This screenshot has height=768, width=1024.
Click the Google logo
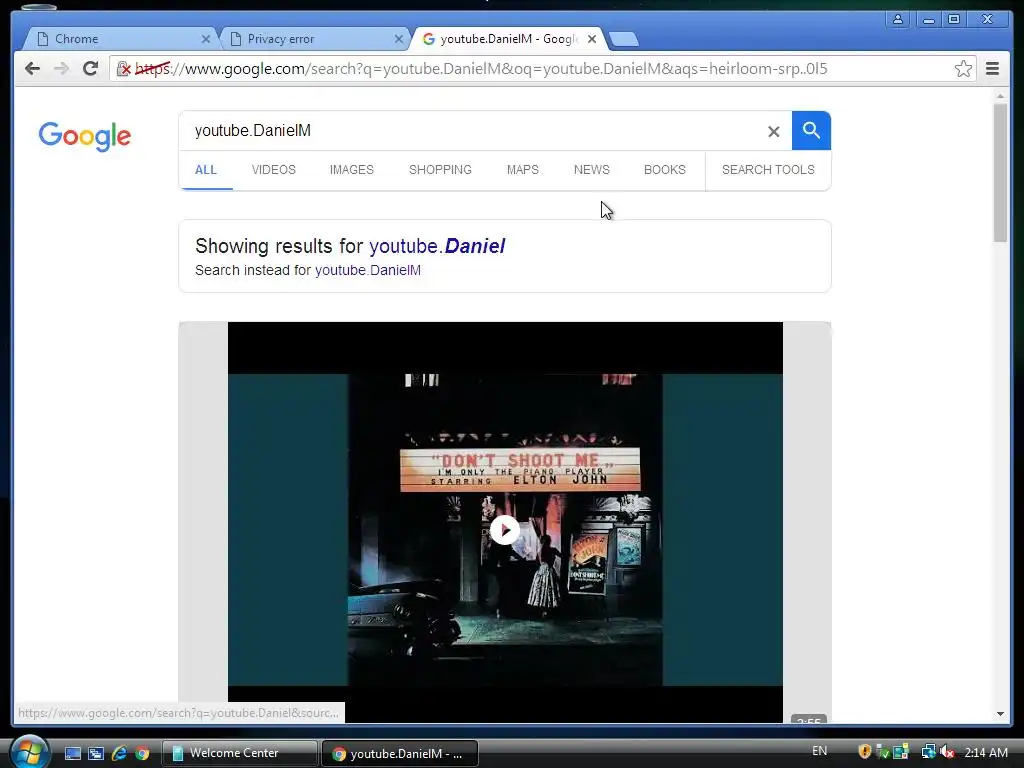[85, 136]
